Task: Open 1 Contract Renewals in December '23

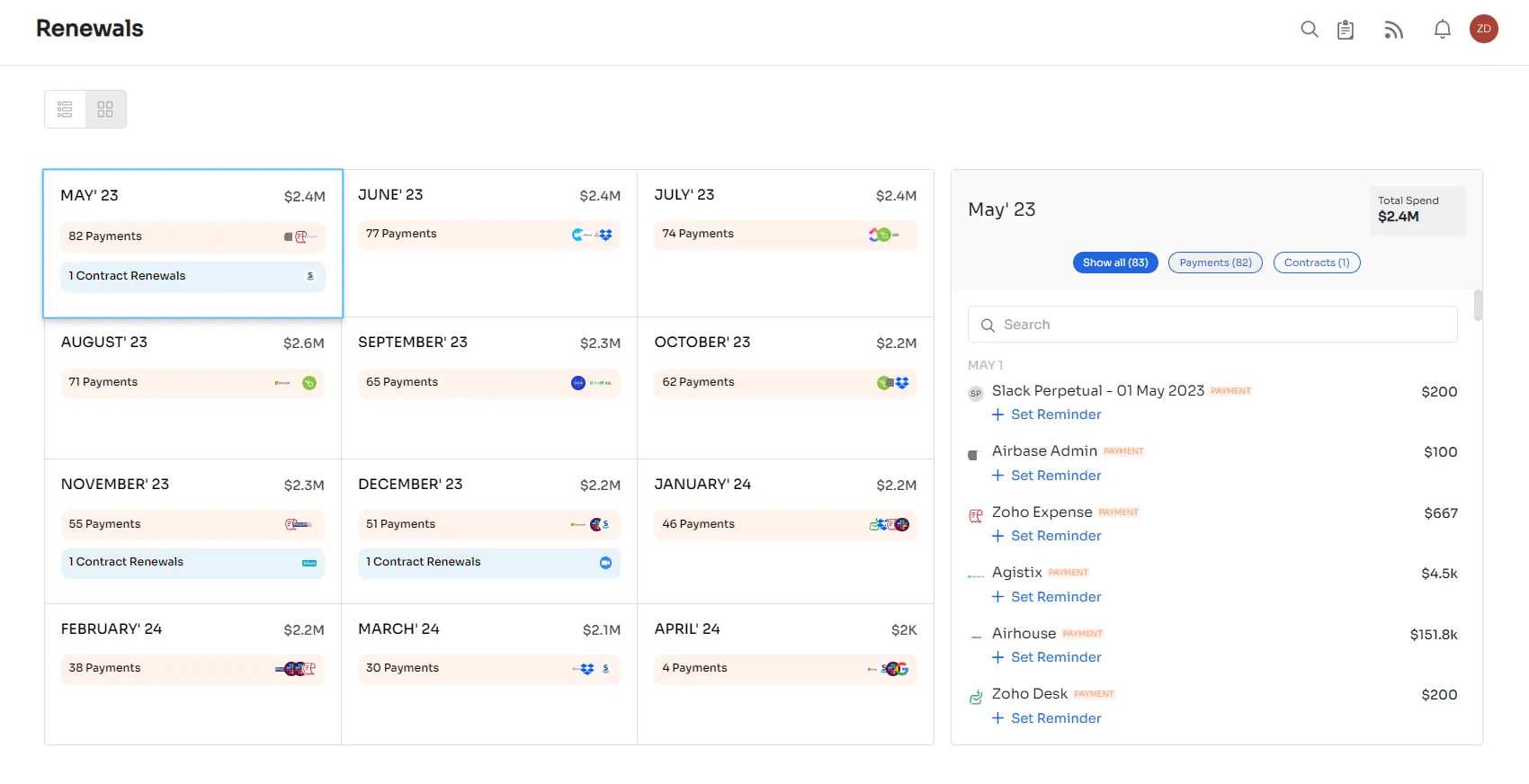Action: pyautogui.click(x=488, y=562)
